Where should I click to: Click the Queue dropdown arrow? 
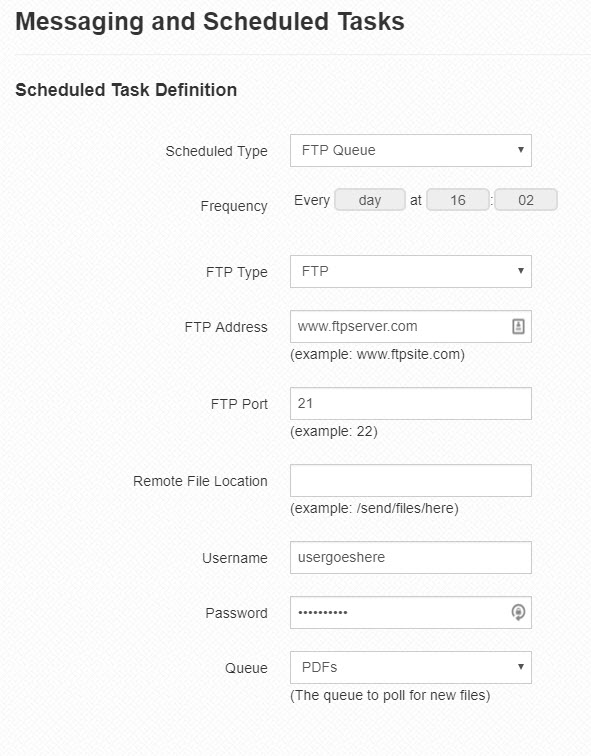coord(521,667)
